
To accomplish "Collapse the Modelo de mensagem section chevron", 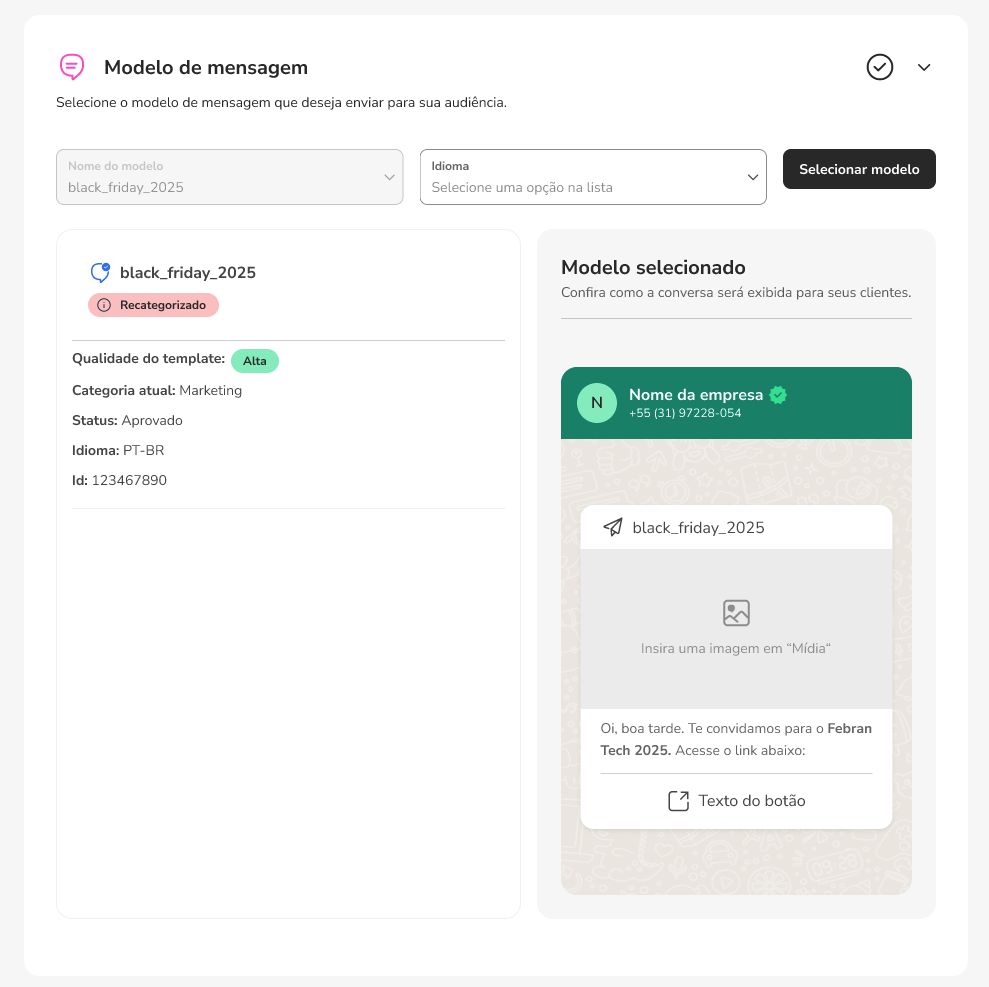I will tap(924, 67).
